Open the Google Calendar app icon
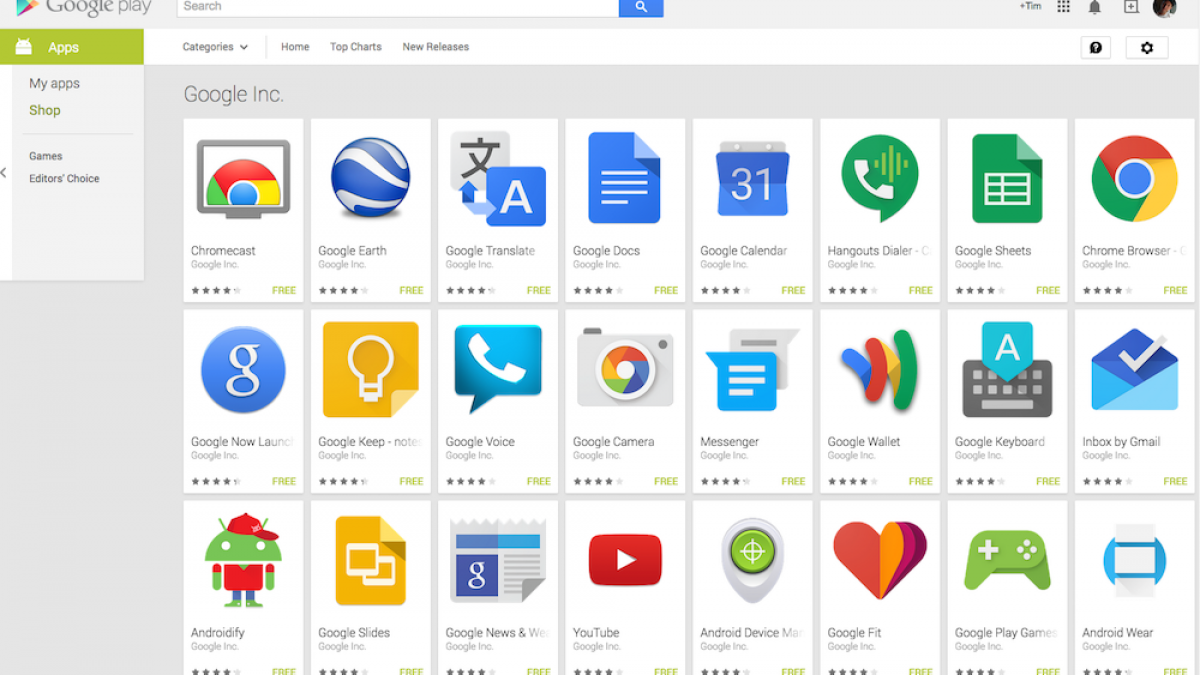Screen dimensions: 1200x675 752,178
